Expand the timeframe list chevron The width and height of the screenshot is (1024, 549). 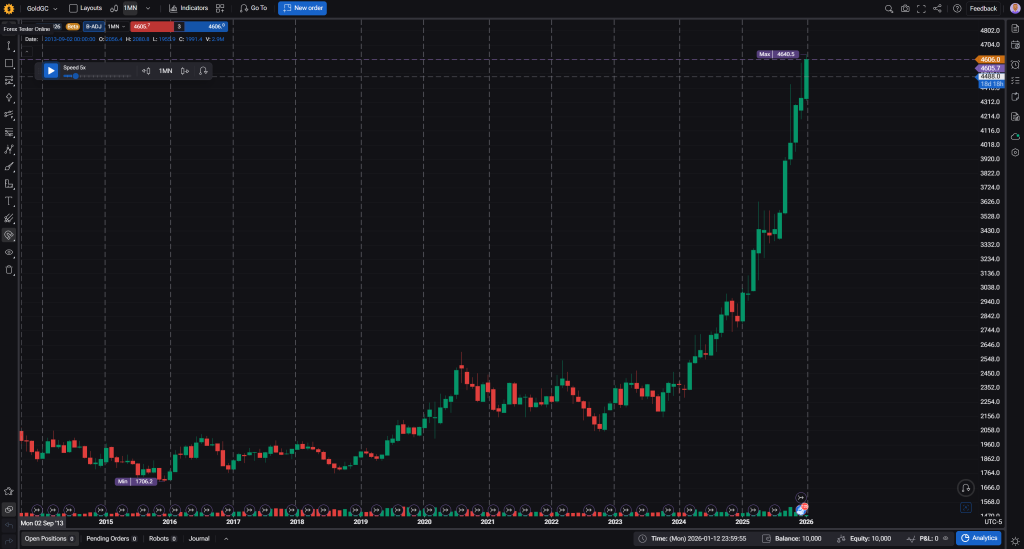[148, 8]
